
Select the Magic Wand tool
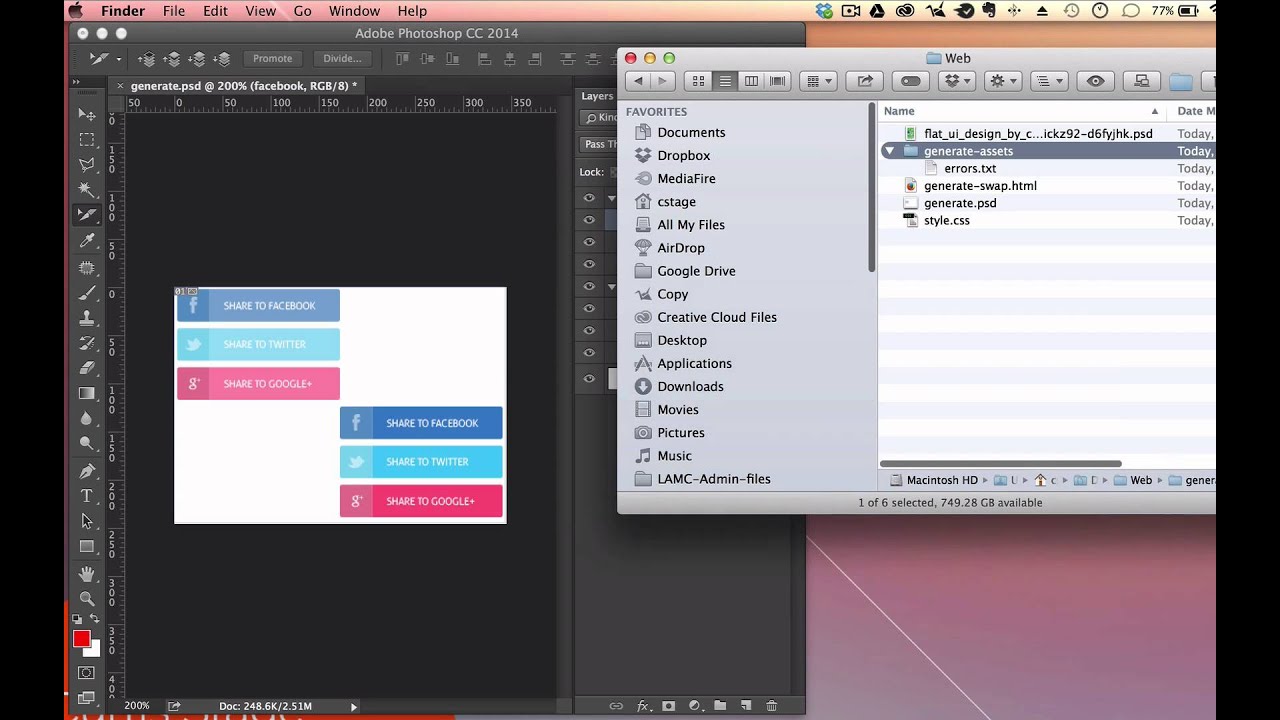coord(87,189)
